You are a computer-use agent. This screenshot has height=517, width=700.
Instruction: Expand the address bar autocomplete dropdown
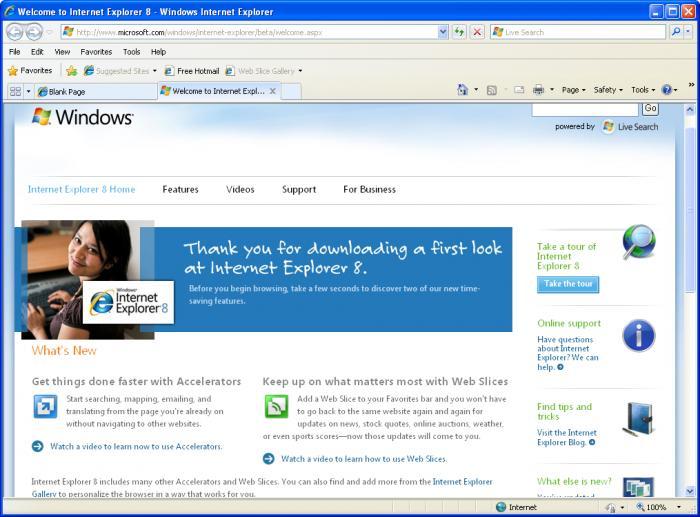click(443, 32)
